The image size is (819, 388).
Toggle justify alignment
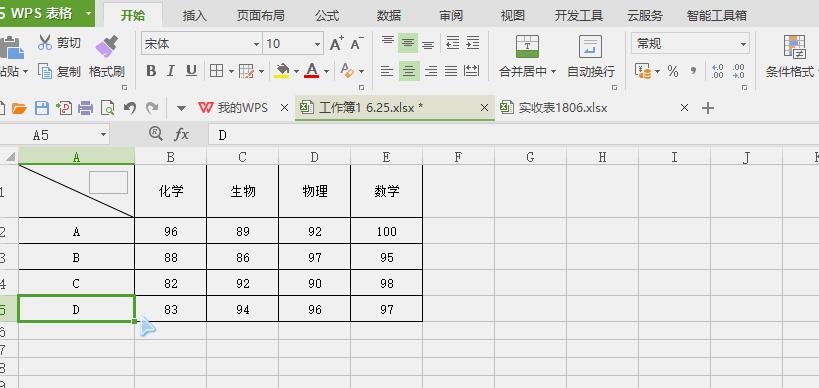451,70
